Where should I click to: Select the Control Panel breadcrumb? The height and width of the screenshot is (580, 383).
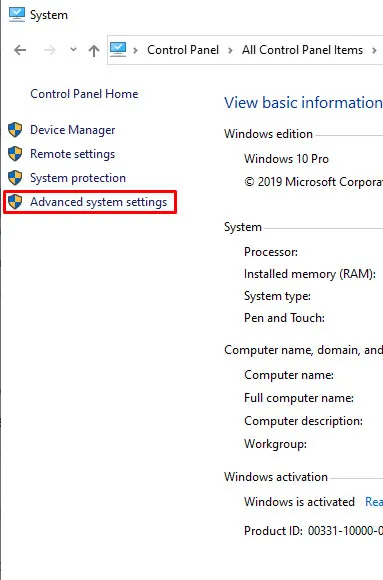click(x=183, y=50)
